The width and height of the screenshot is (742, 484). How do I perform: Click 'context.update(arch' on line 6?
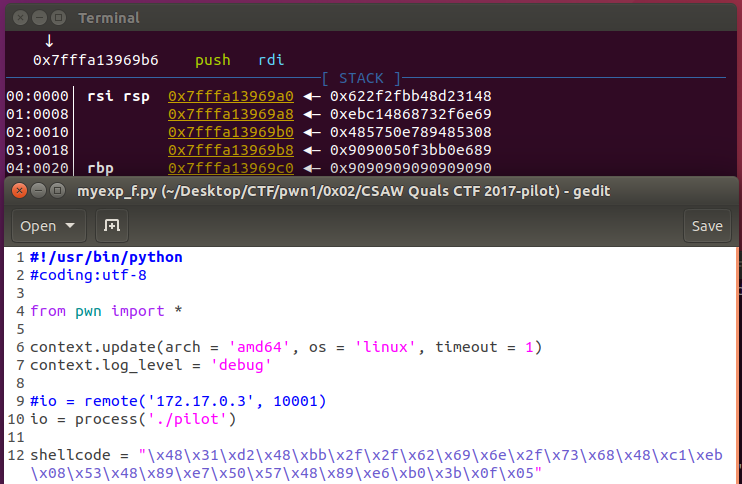tap(115, 347)
